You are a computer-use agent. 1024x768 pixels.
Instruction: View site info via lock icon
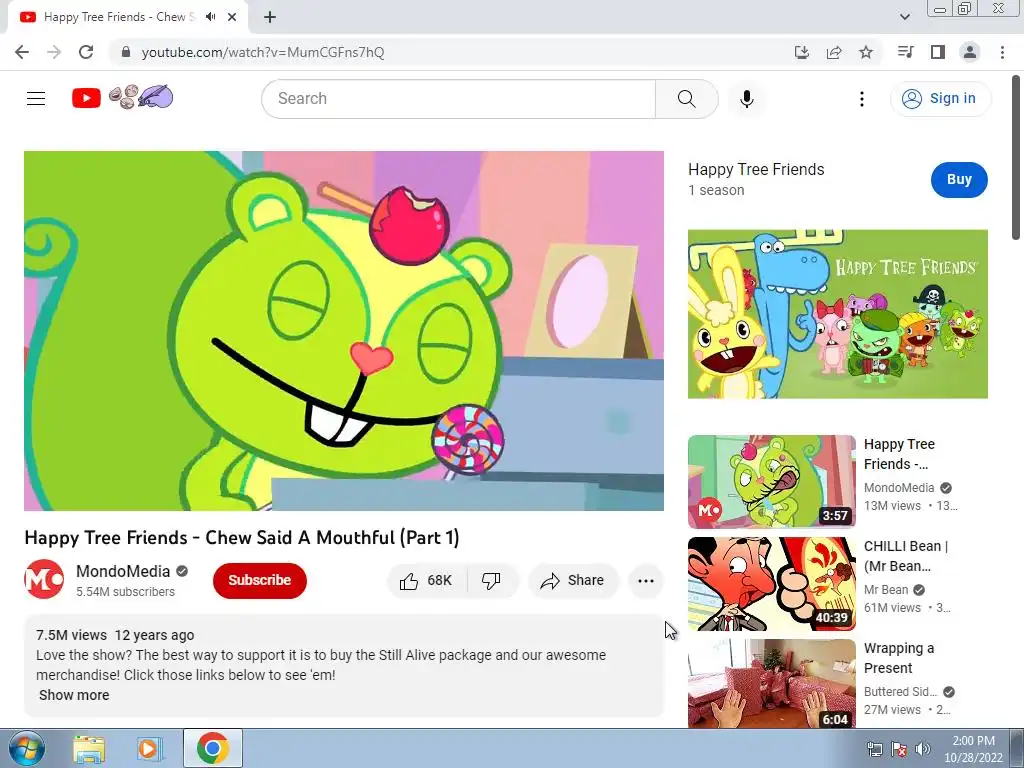(126, 52)
